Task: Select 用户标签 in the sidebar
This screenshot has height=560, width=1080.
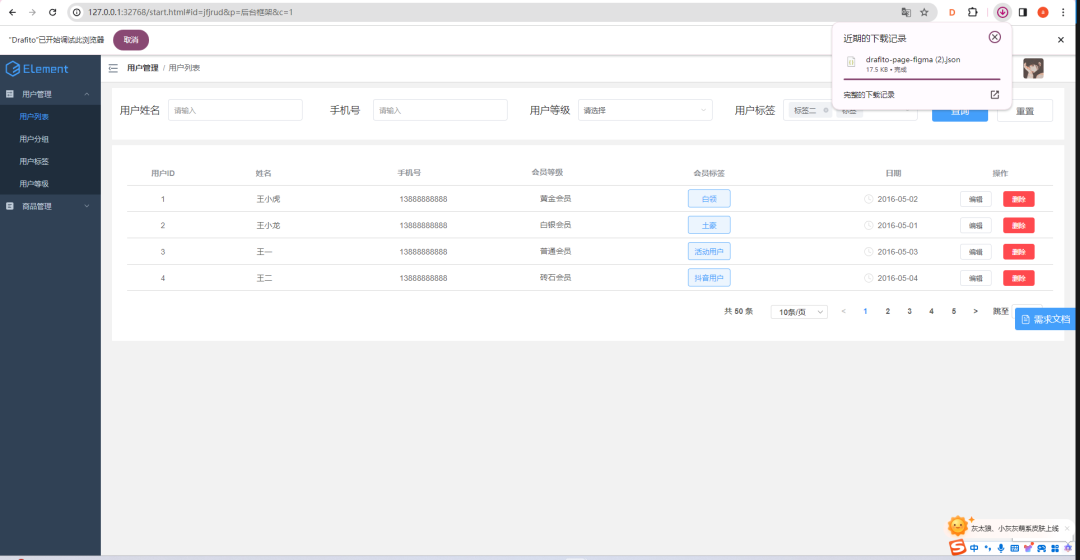Action: (50, 161)
